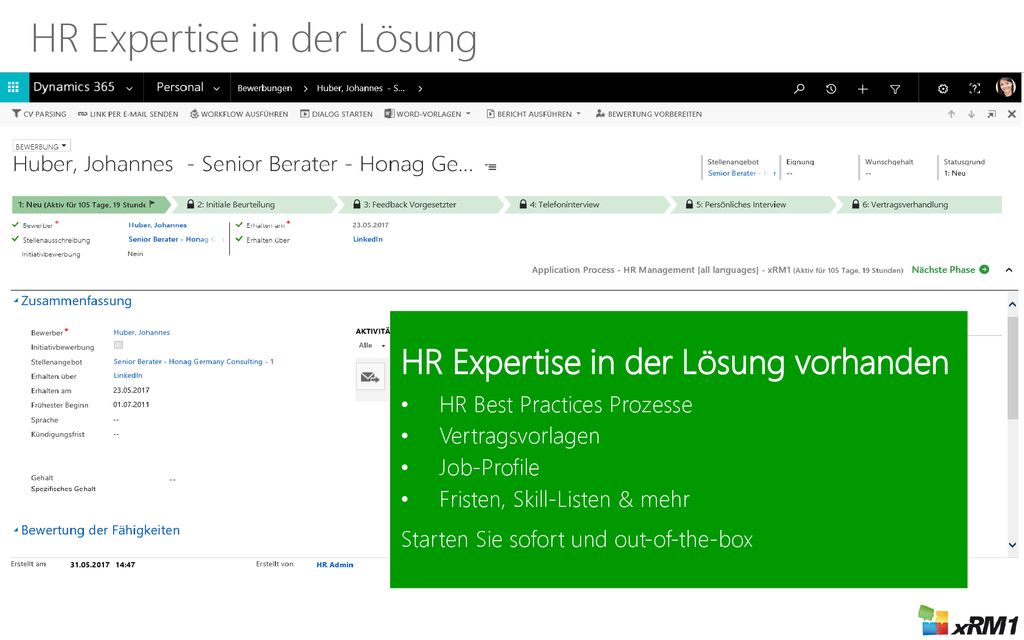Open Senior Berater link in header Stellenangebot

[741, 173]
